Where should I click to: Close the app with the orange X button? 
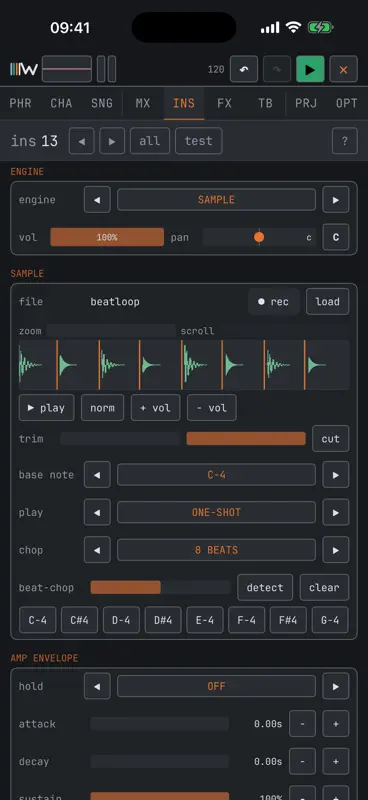point(344,69)
